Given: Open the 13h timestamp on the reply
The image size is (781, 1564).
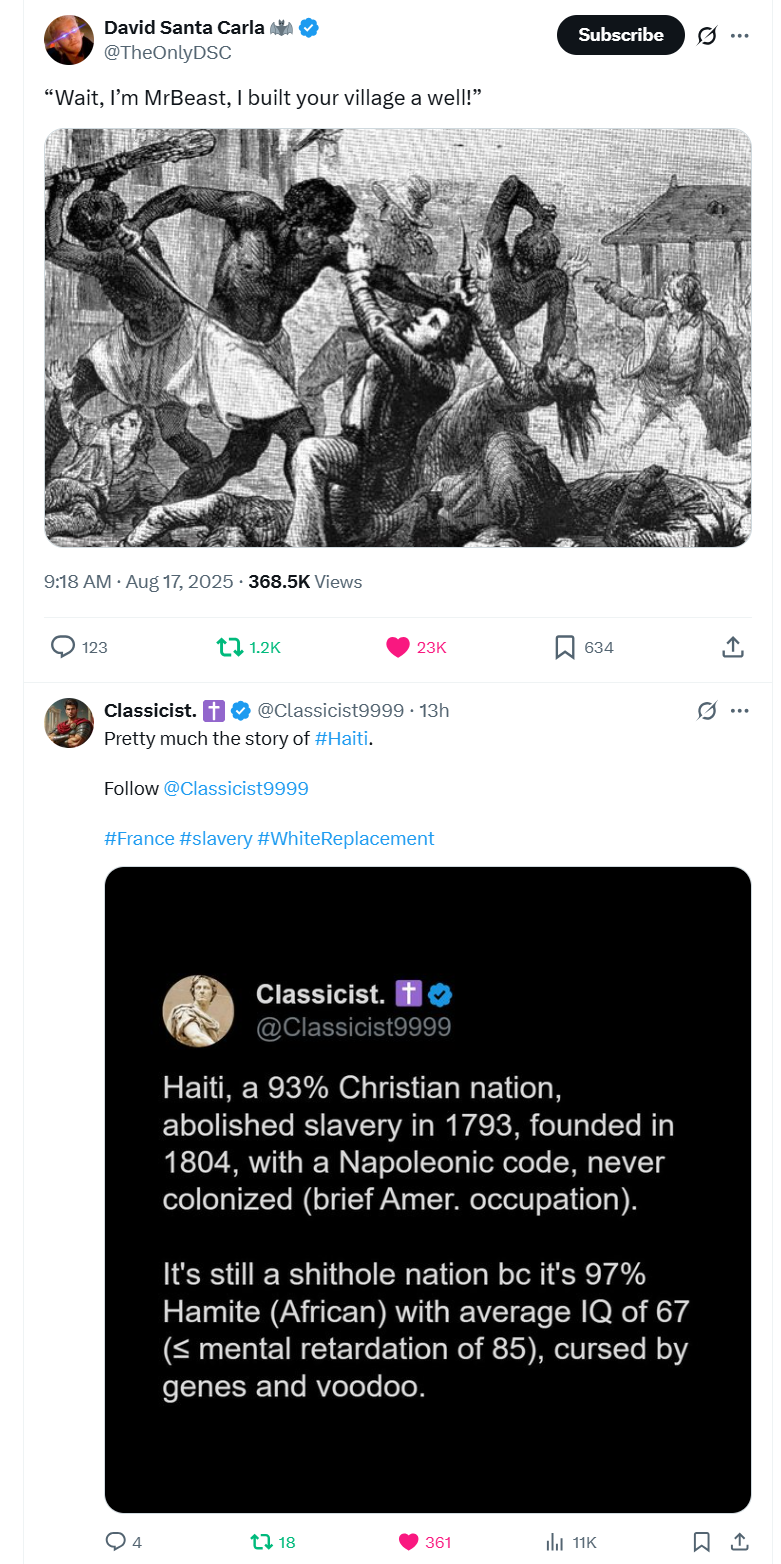Looking at the screenshot, I should 434,711.
